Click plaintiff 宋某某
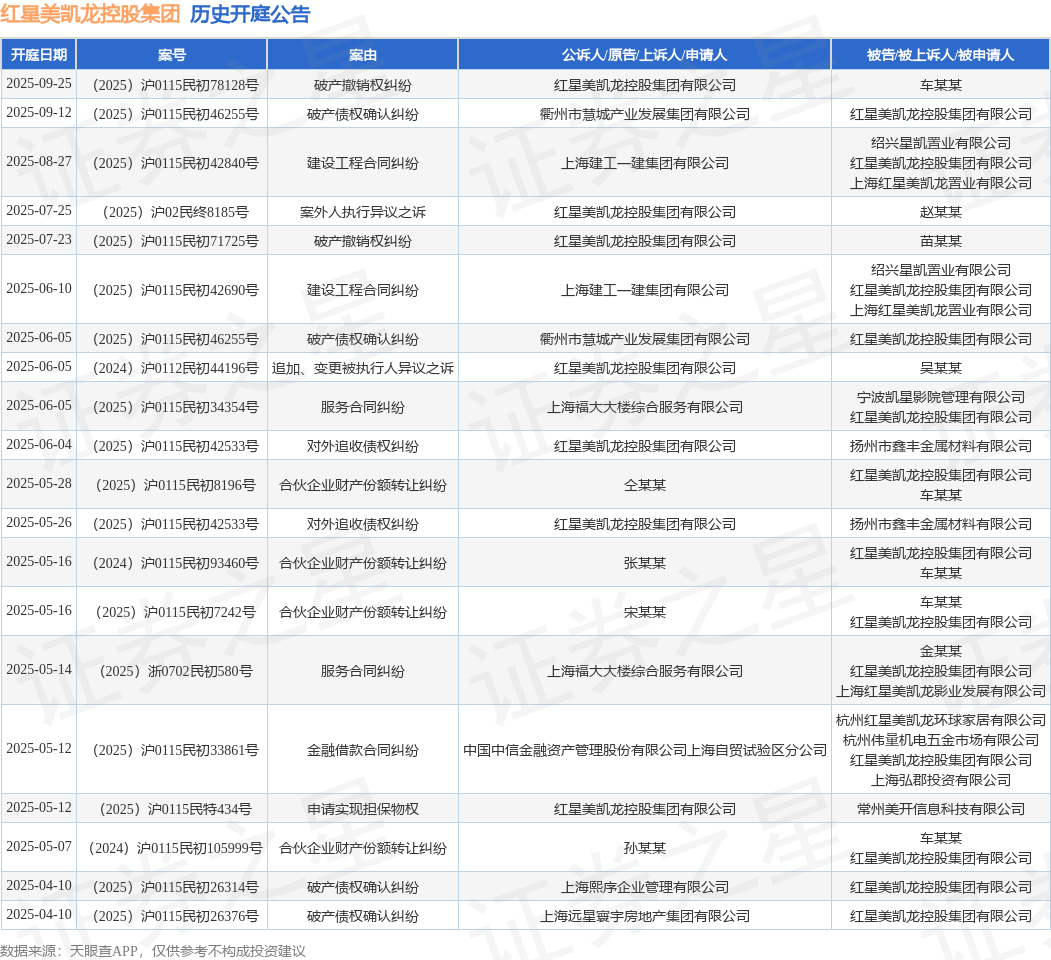This screenshot has height=960, width=1051. coord(644,612)
